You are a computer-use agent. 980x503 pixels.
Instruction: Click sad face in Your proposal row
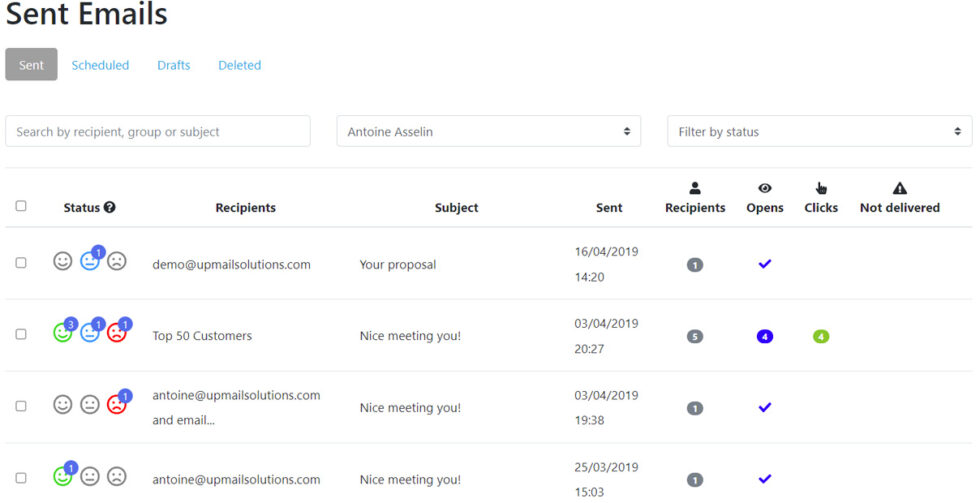(x=116, y=261)
